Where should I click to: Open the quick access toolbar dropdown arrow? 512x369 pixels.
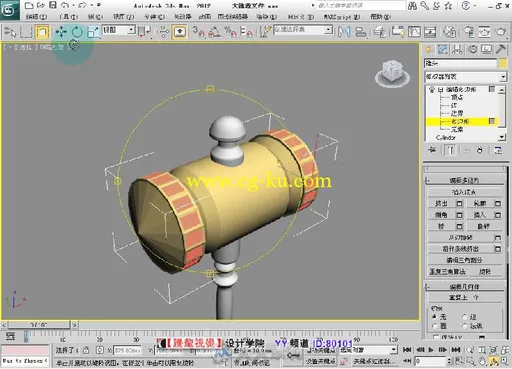tap(99, 5)
